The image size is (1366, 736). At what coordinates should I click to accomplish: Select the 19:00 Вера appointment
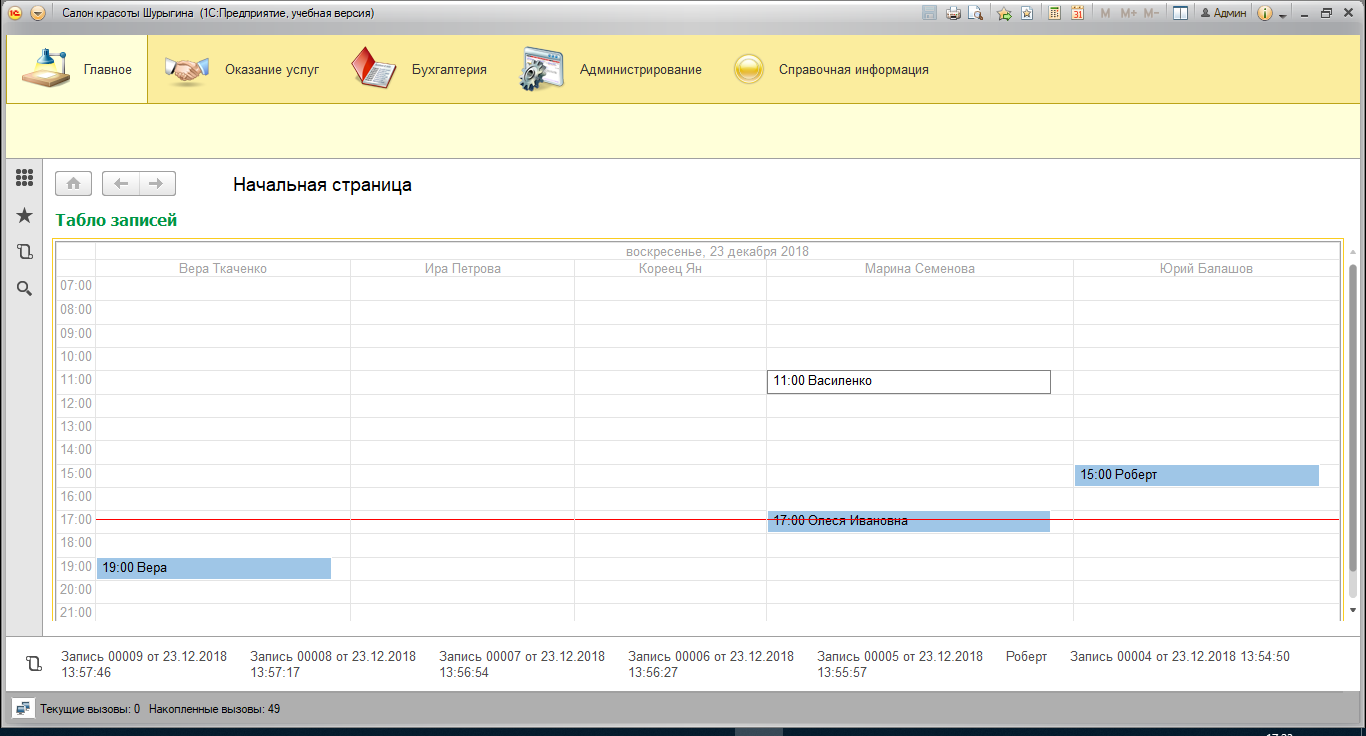click(x=214, y=568)
